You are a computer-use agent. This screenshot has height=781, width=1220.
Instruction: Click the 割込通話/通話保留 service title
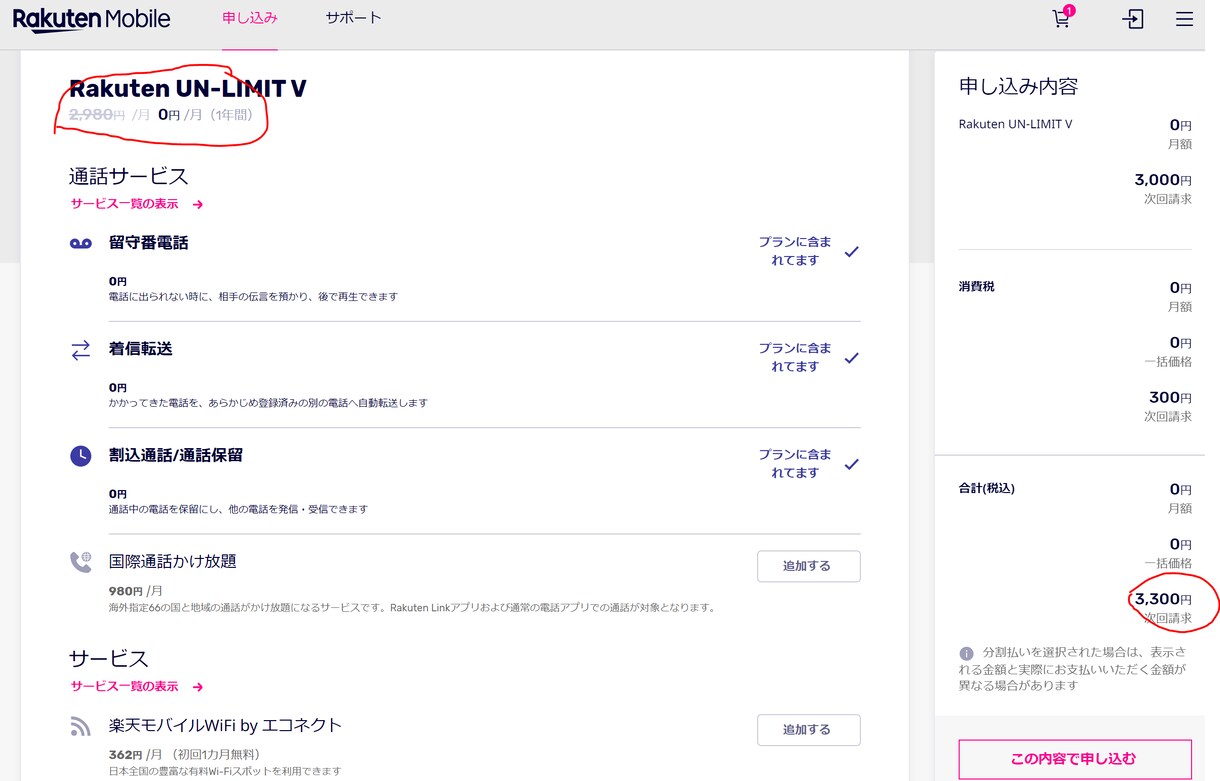[176, 455]
